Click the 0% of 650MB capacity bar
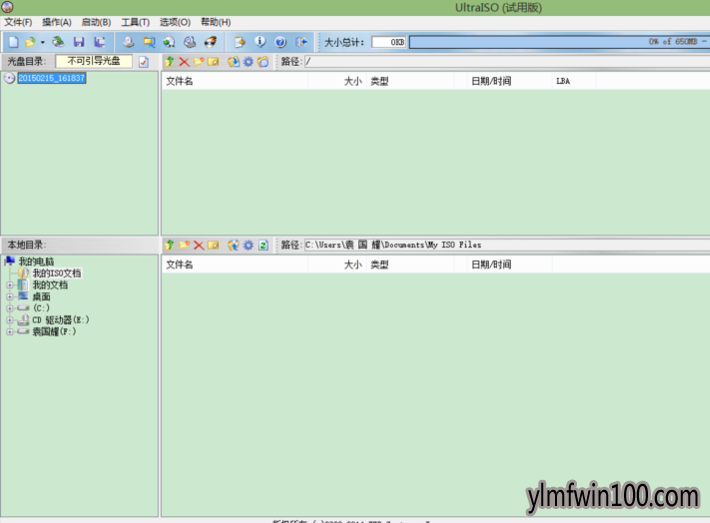This screenshot has height=523, width=710. (559, 42)
